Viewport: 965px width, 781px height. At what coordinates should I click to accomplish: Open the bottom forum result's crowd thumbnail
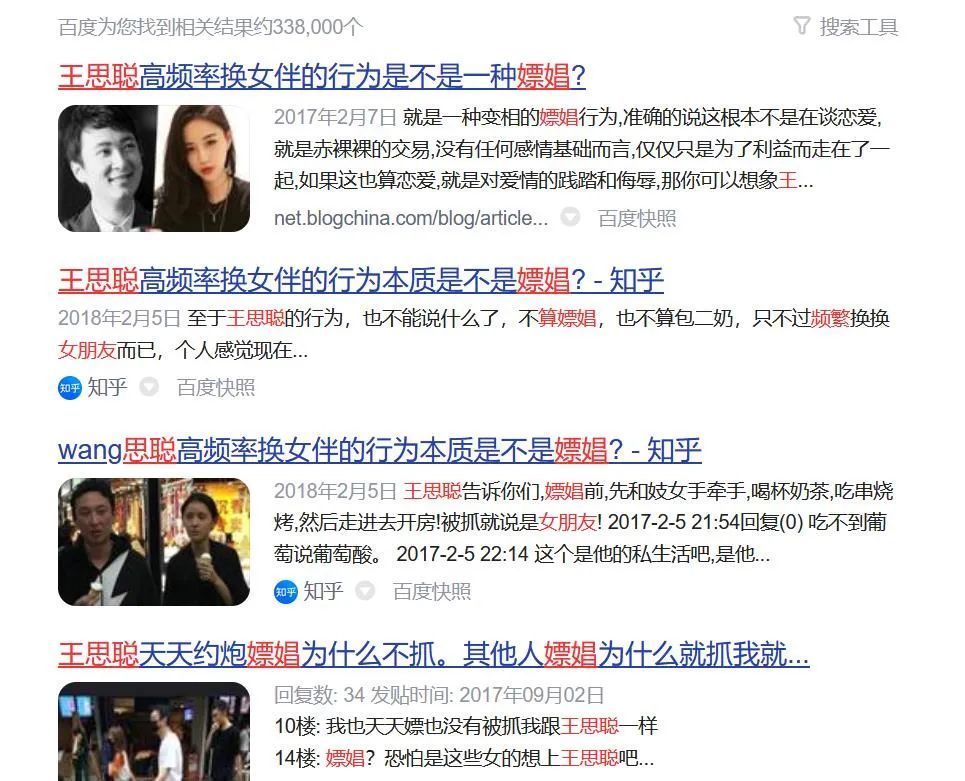(154, 731)
